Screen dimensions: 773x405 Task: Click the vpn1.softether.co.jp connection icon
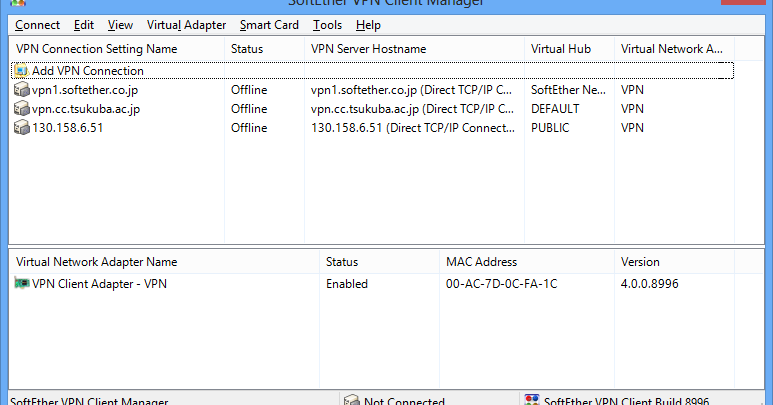point(21,90)
